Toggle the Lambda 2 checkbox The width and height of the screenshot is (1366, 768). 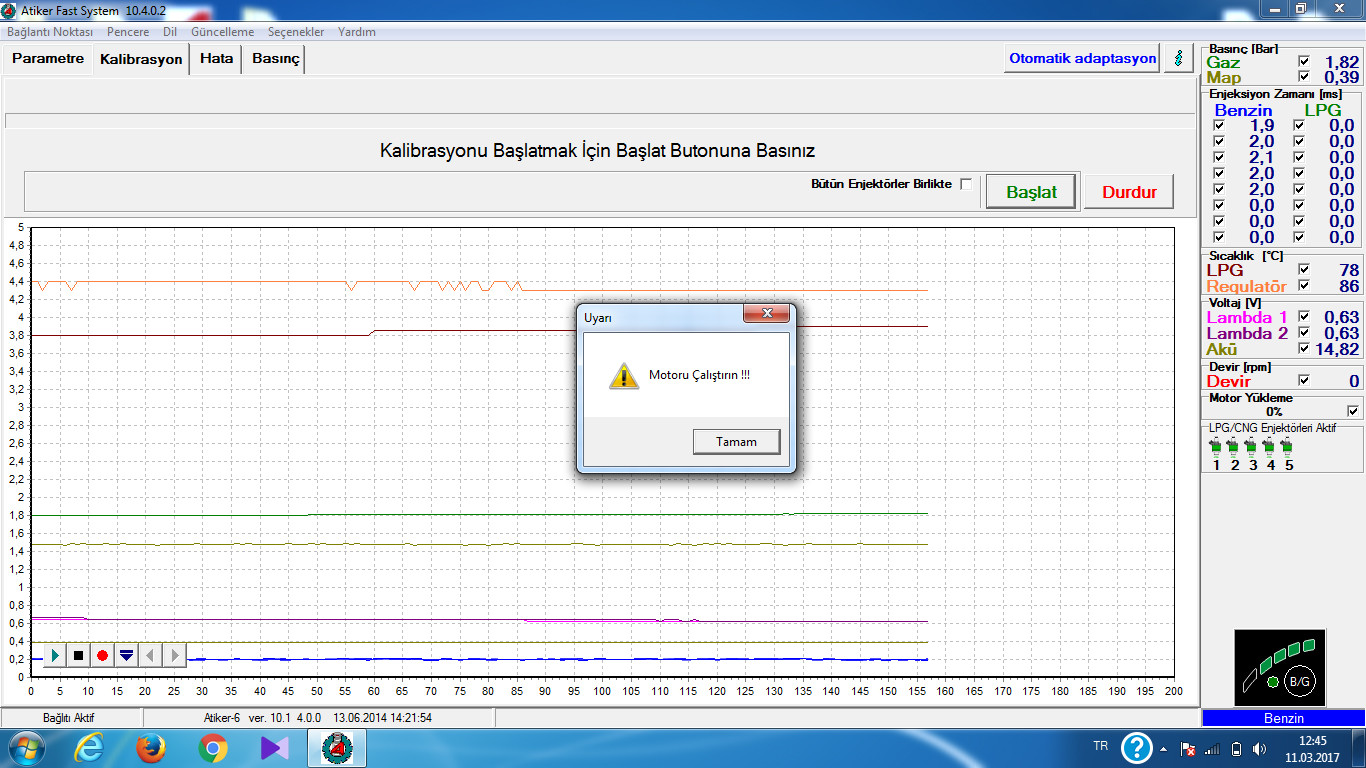pos(1303,333)
